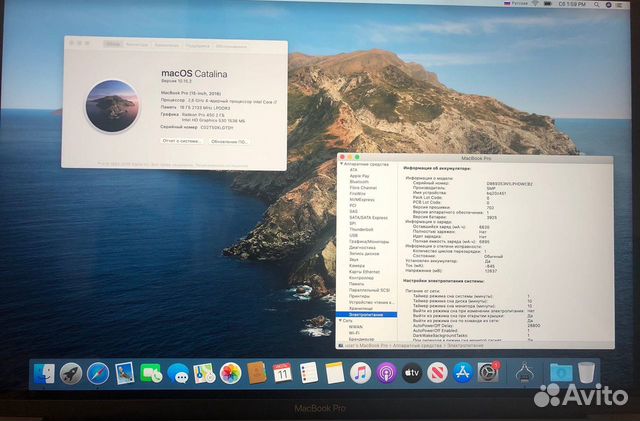Screen dimensions: 640x421
Task: Open Finder from the Dock
Action: pyautogui.click(x=44, y=373)
